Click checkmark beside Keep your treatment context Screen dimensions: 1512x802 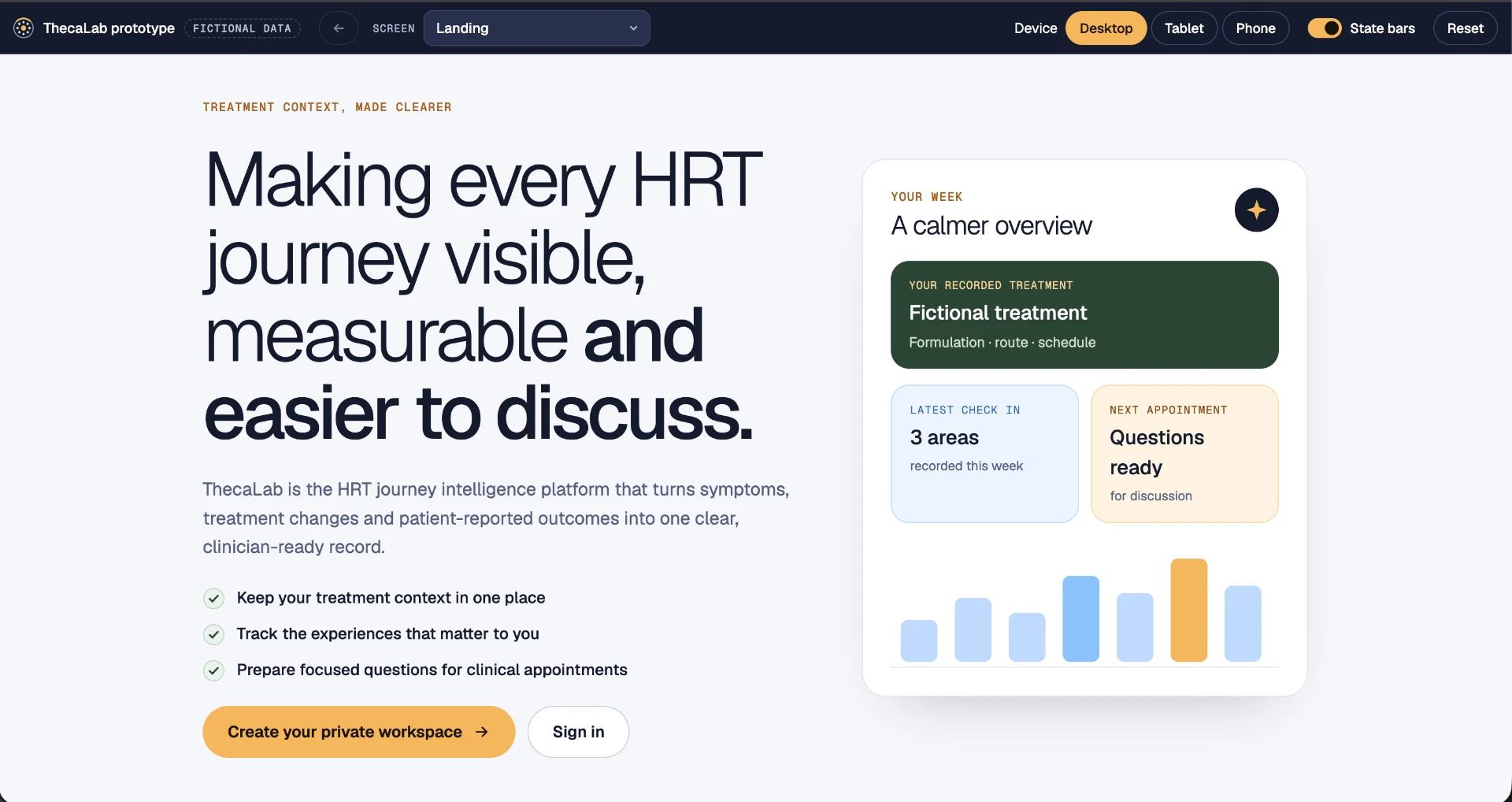coord(213,599)
